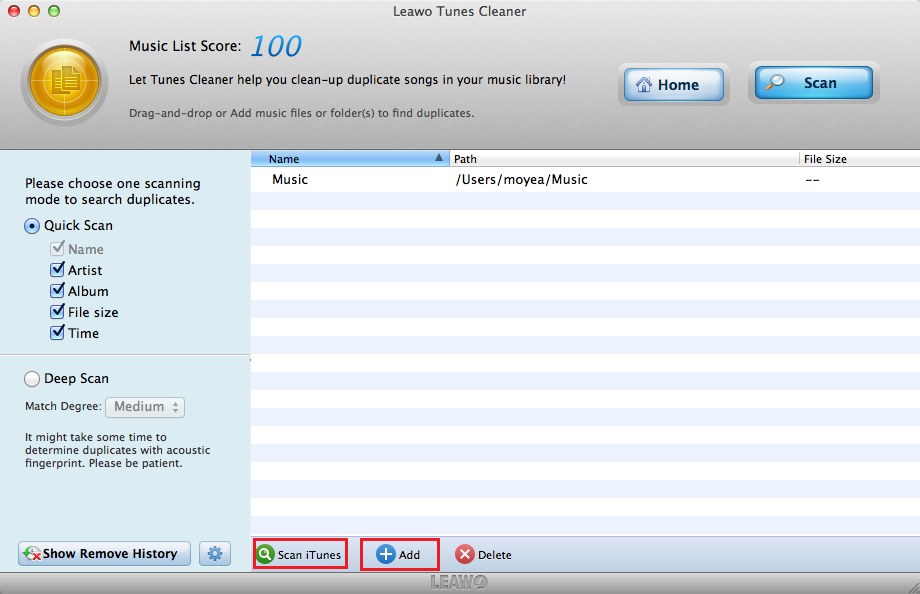Viewport: 920px width, 594px height.
Task: Click the Scan iTunes magnifier icon
Action: [265, 555]
